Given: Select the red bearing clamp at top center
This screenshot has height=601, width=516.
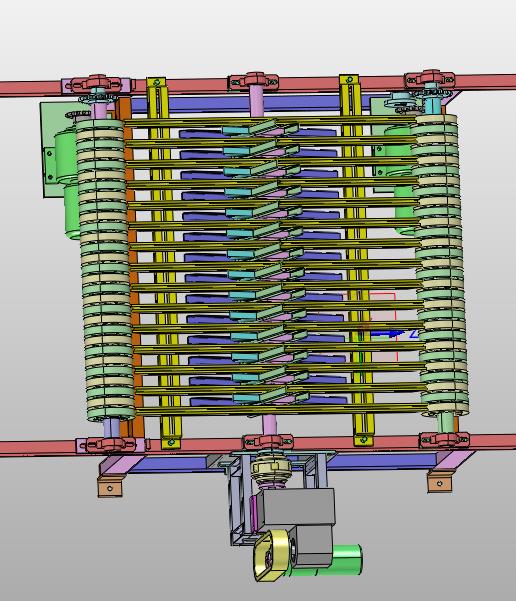Looking at the screenshot, I should [x=253, y=80].
